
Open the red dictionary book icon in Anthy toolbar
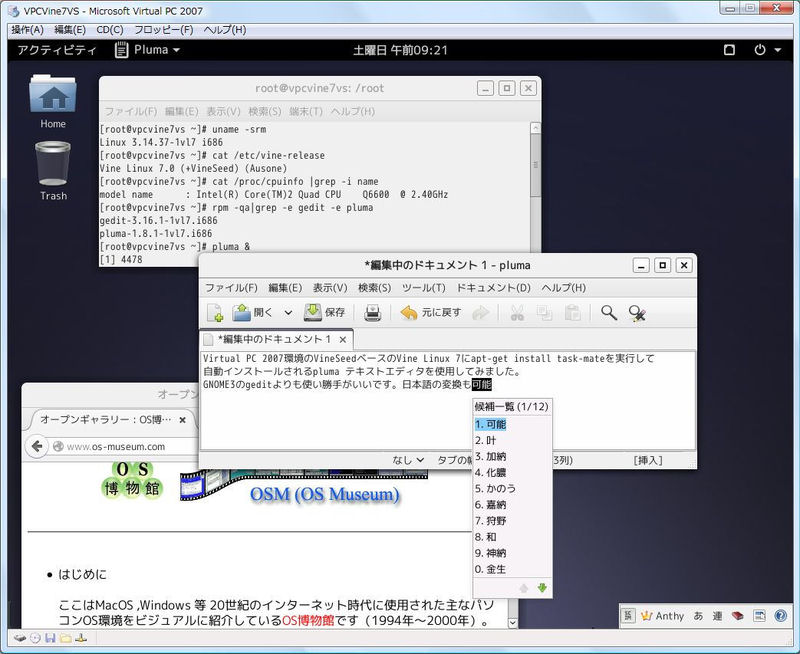(x=737, y=616)
